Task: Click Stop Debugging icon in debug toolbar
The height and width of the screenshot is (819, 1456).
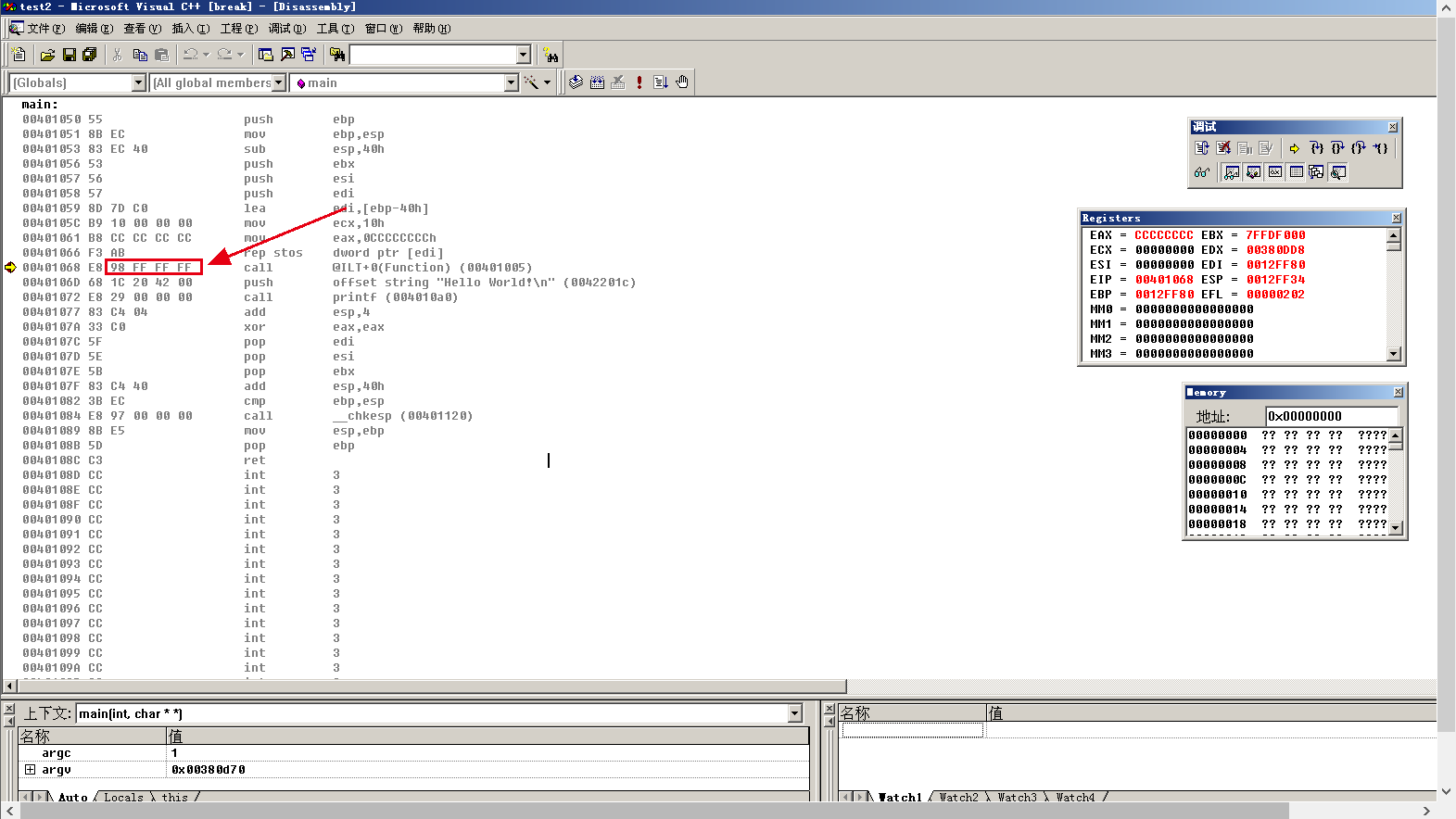Action: (1223, 148)
